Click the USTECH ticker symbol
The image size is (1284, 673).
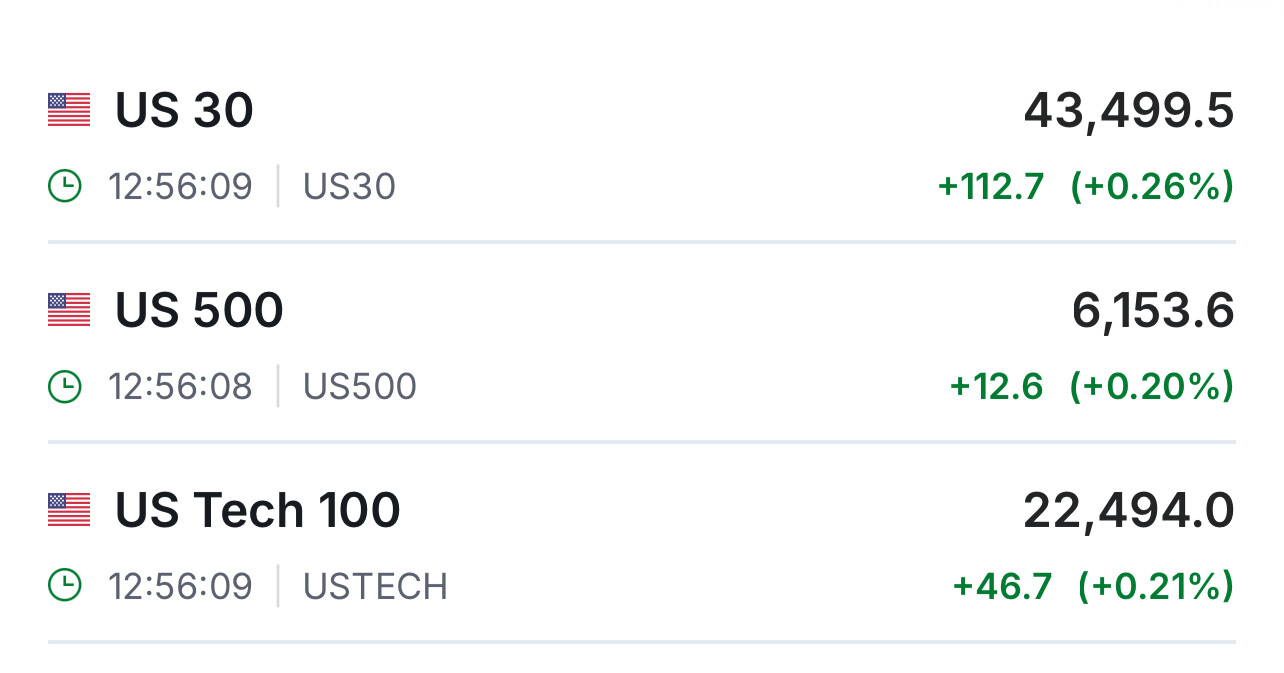click(375, 587)
